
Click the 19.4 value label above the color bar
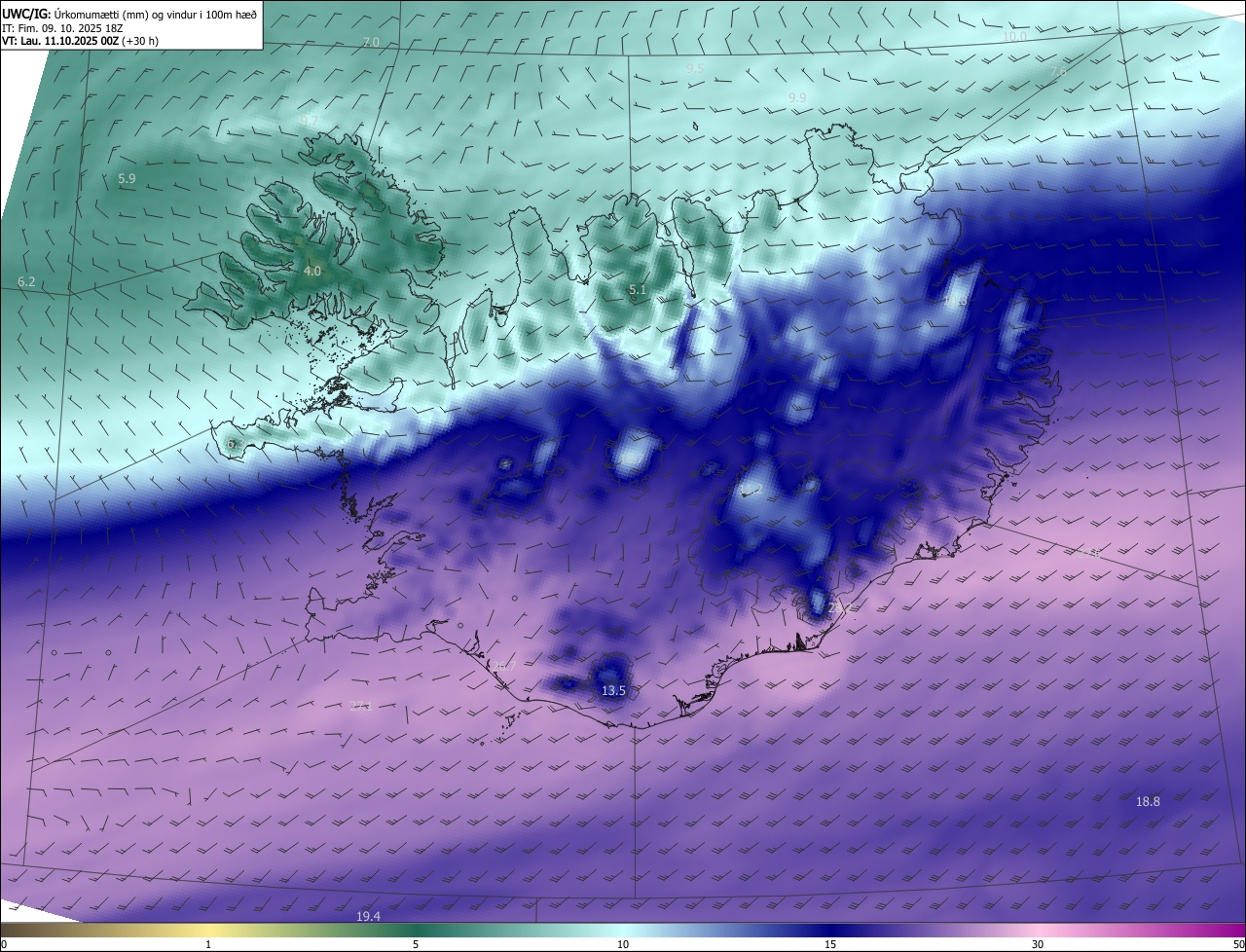tap(368, 917)
